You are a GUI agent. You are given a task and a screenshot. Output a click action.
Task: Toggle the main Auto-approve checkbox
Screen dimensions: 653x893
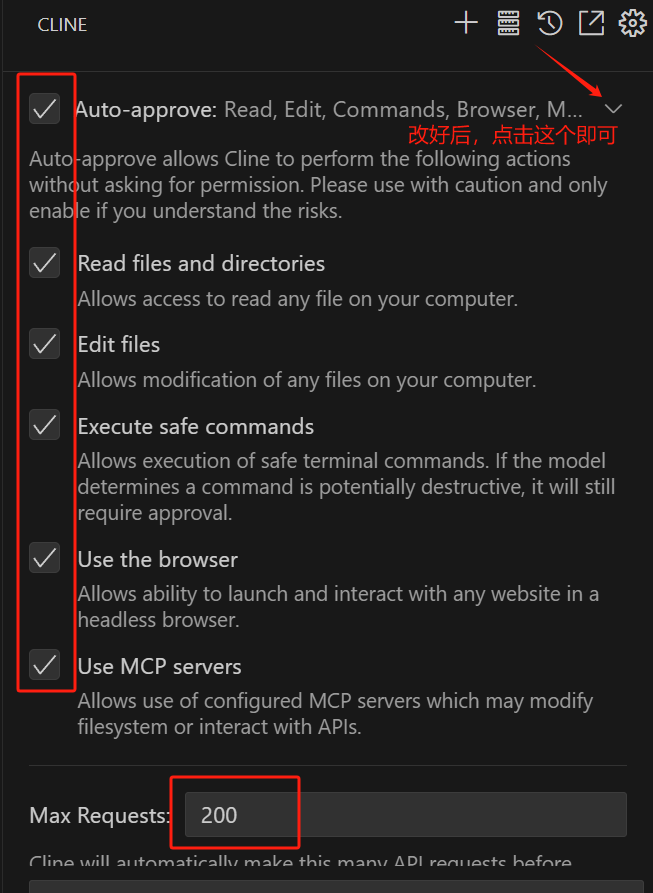[x=44, y=108]
